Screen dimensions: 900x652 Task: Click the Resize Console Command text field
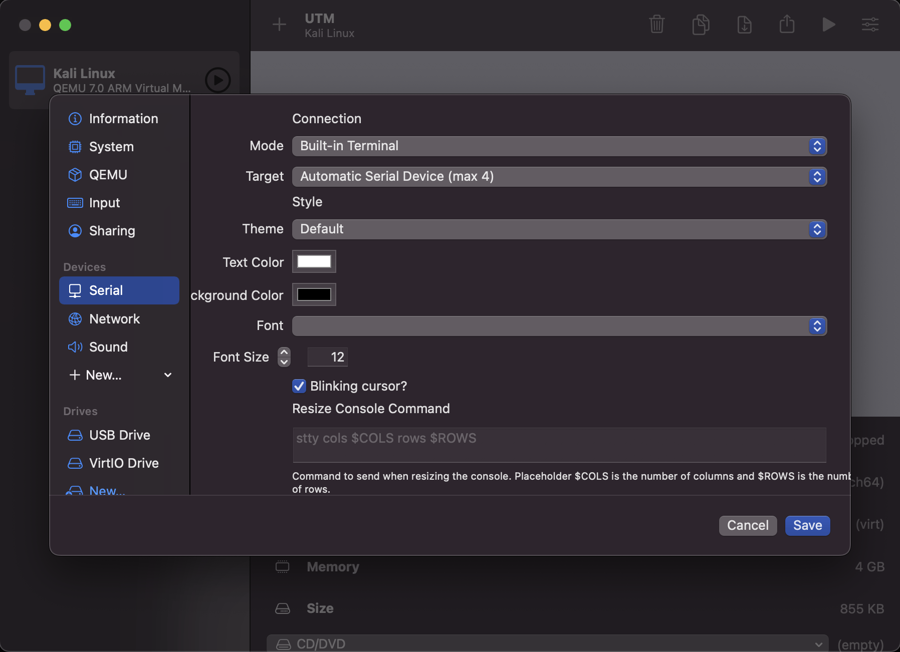coord(559,444)
